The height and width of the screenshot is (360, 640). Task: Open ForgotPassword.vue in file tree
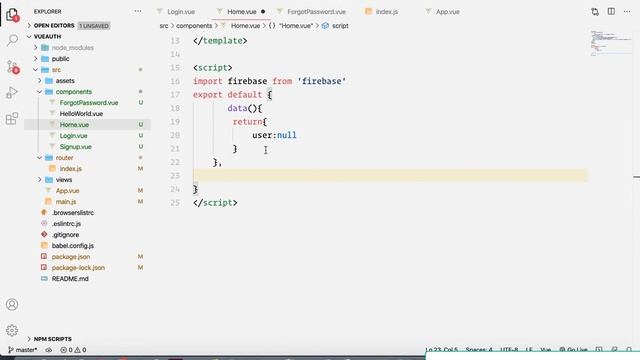[89, 103]
